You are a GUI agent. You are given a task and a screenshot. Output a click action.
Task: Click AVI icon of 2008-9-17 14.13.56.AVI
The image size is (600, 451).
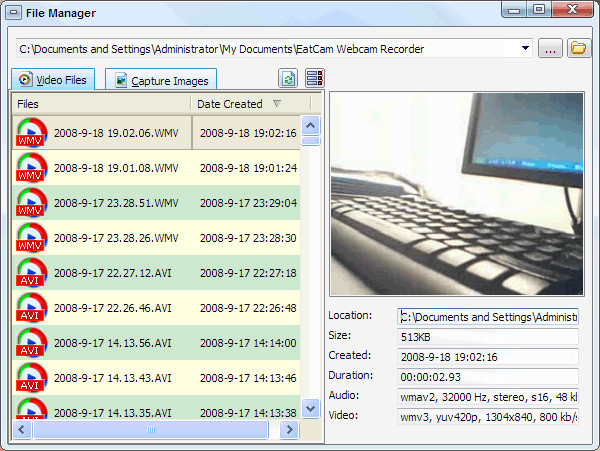coord(31,342)
